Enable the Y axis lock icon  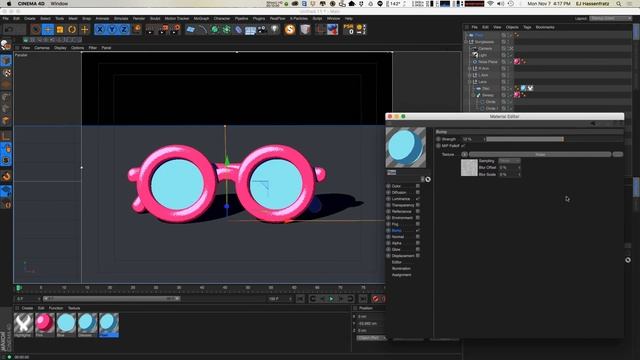click(112, 29)
